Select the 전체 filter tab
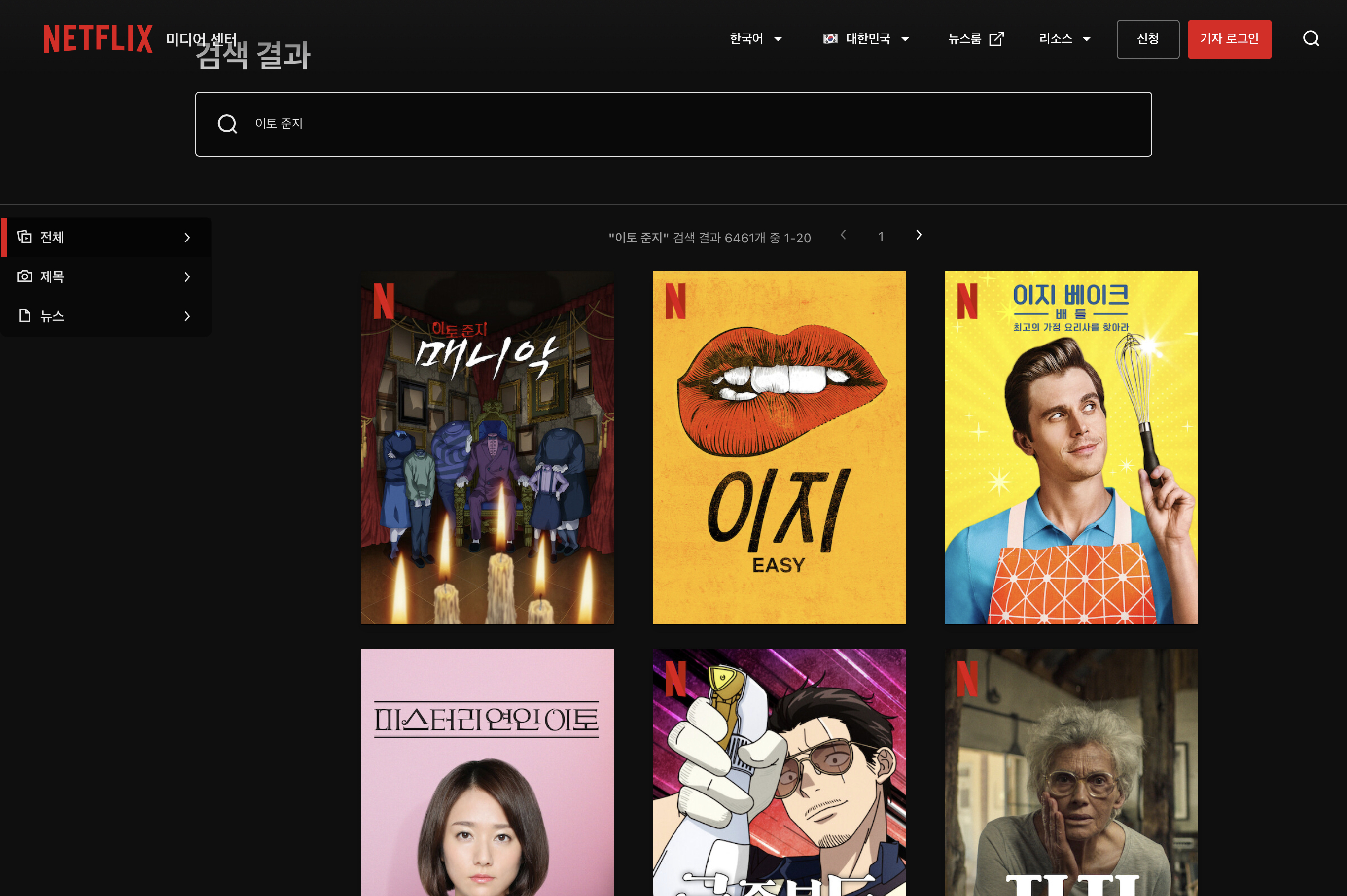Image resolution: width=1347 pixels, height=896 pixels. (x=106, y=237)
